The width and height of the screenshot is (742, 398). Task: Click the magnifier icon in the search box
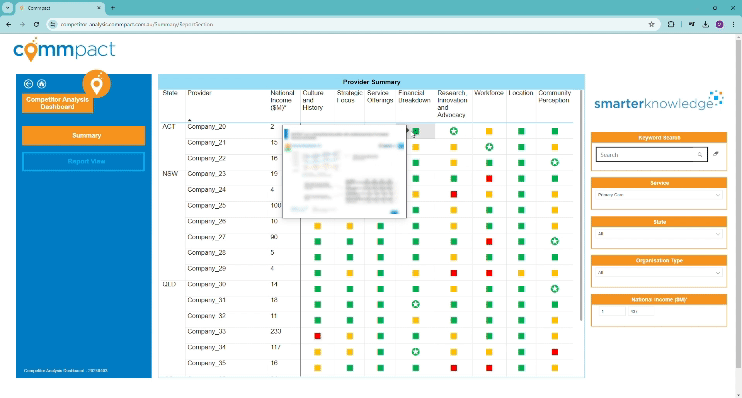point(699,155)
